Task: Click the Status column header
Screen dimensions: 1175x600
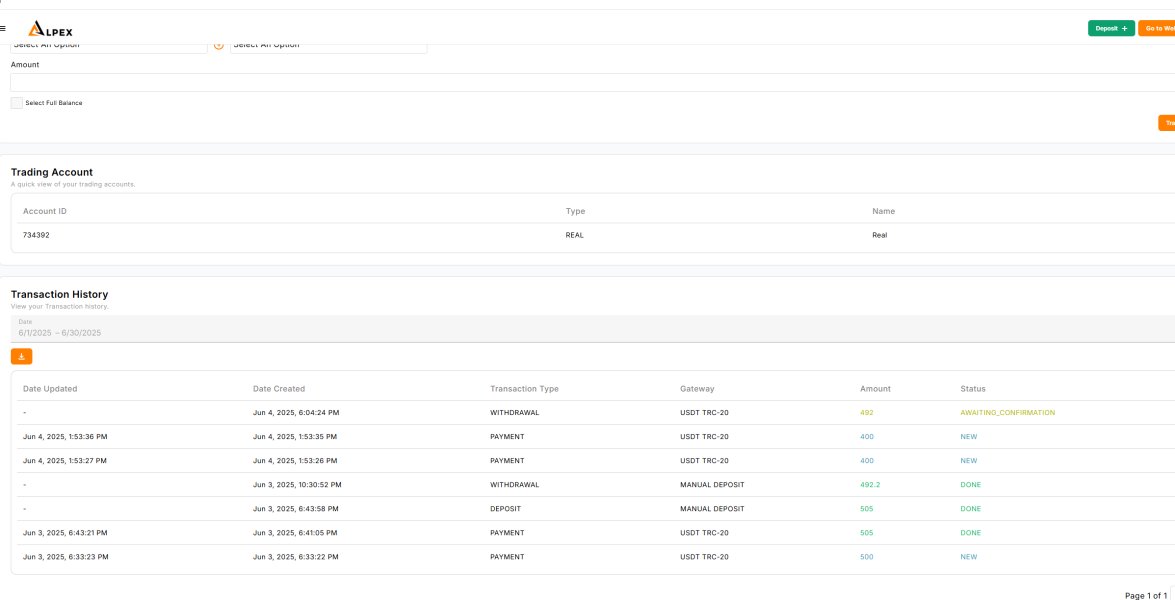Action: 972,389
